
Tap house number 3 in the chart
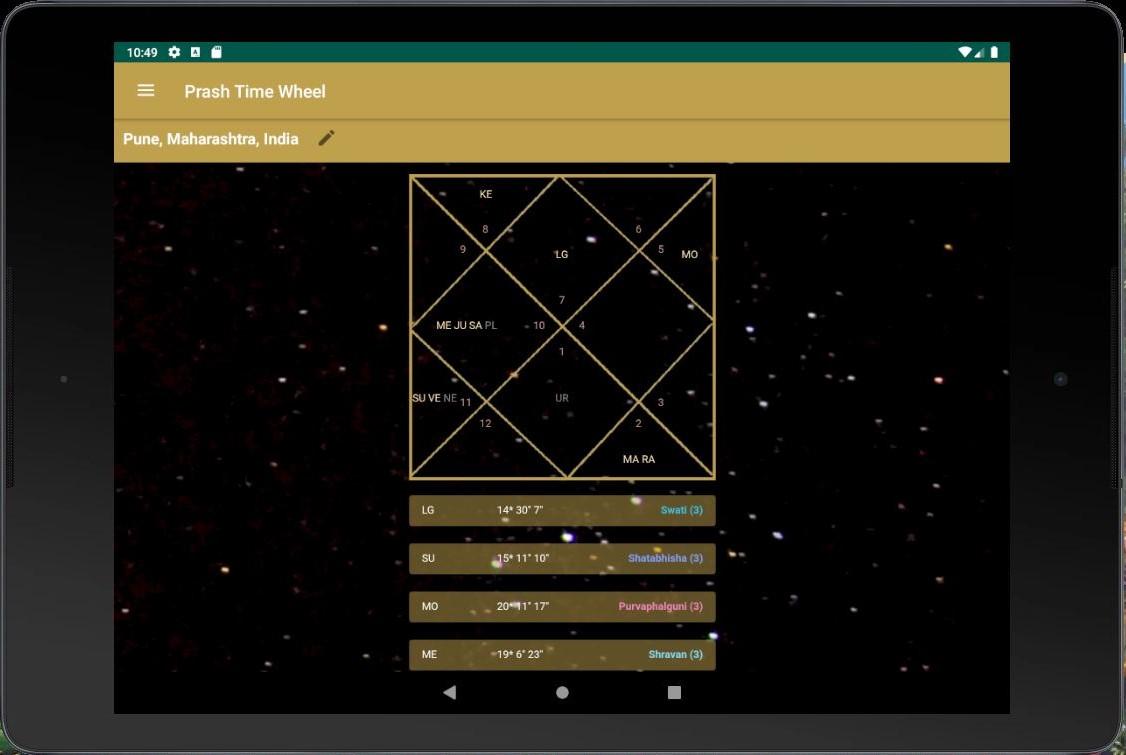pyautogui.click(x=661, y=402)
